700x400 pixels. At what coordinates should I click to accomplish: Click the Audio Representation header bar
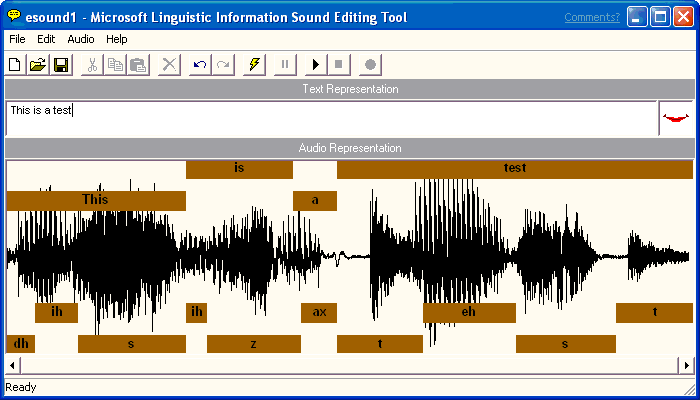(x=350, y=148)
